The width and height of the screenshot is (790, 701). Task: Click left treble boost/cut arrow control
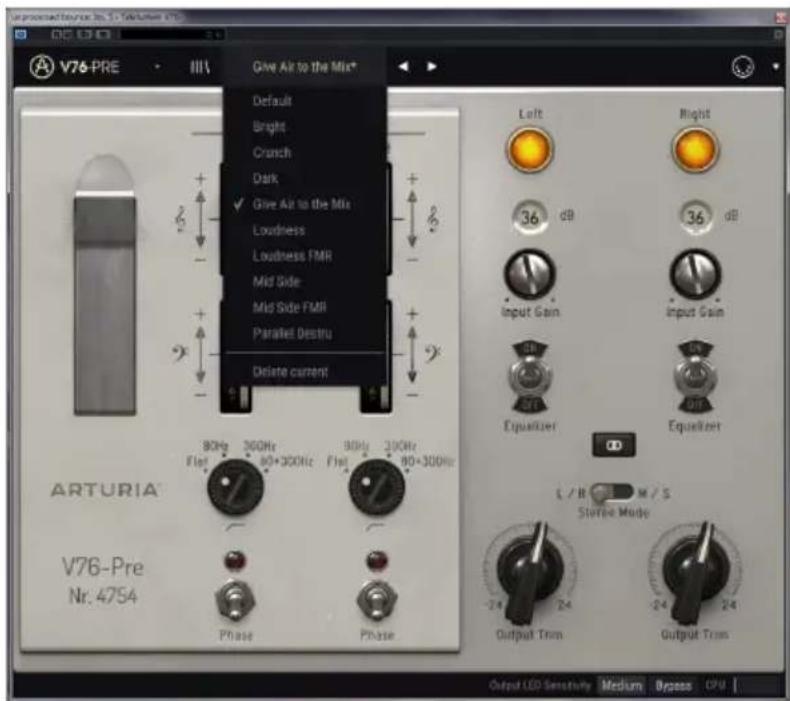(201, 218)
